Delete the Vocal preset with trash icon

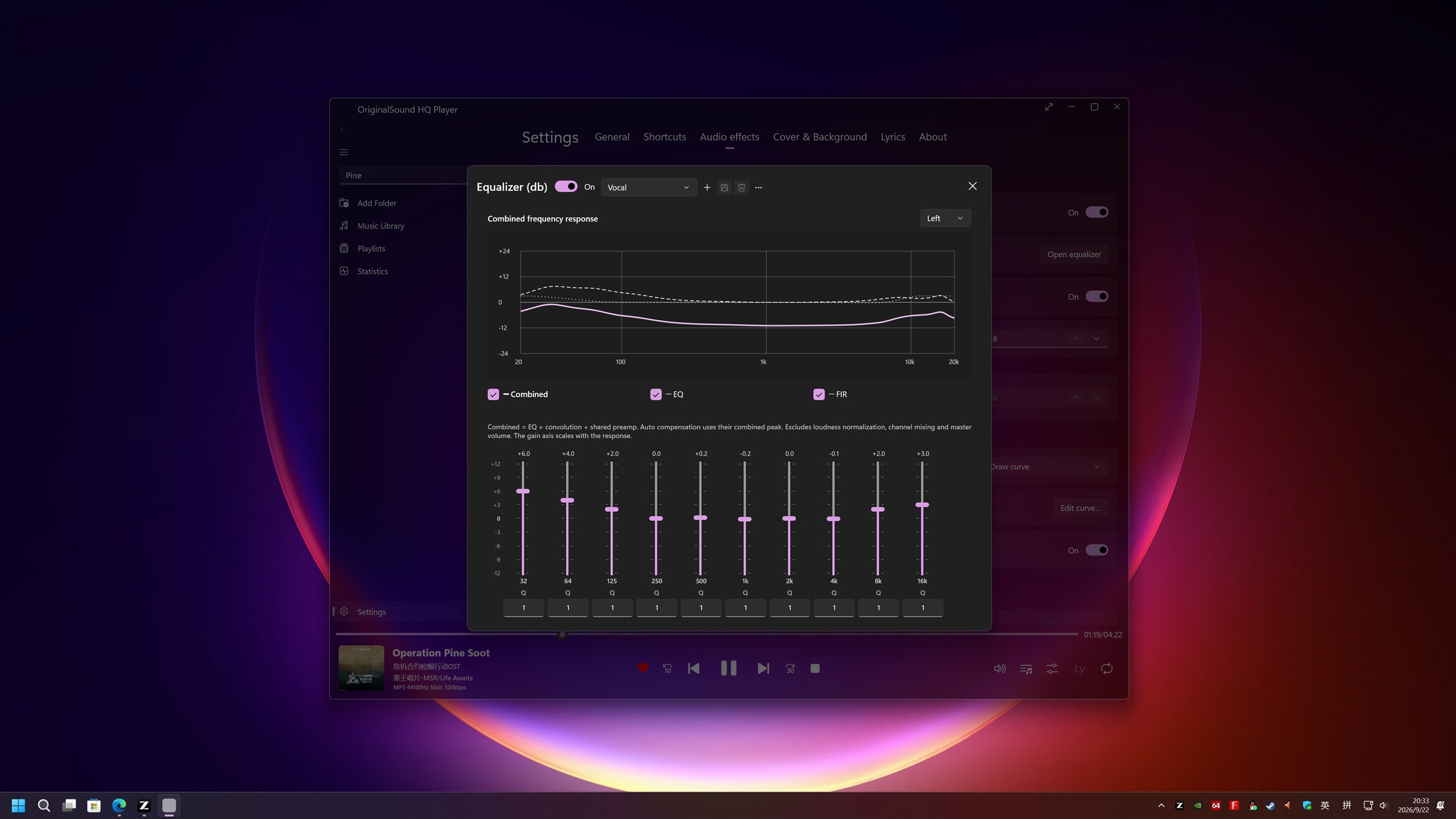(x=741, y=187)
